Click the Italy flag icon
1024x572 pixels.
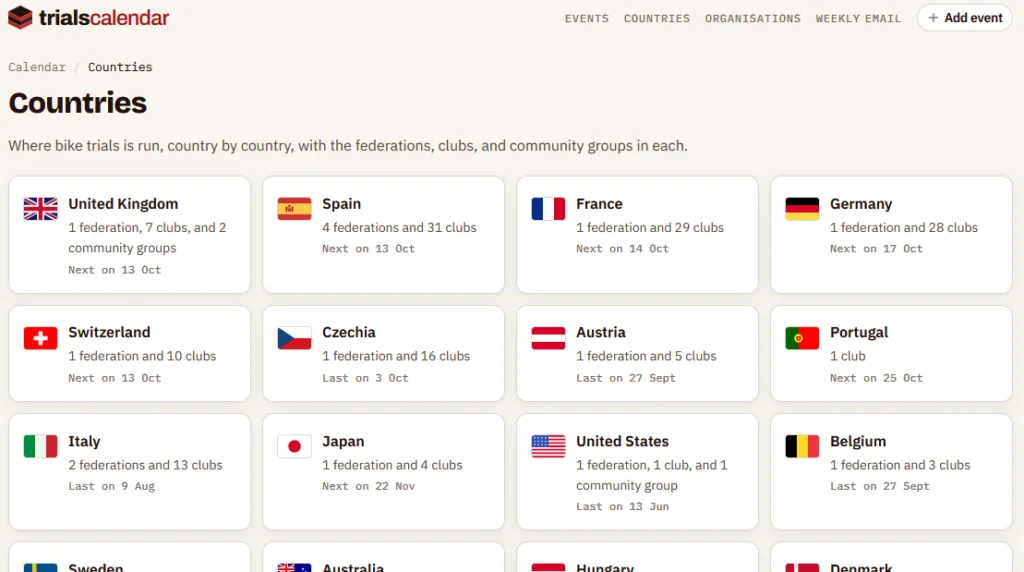pos(40,447)
